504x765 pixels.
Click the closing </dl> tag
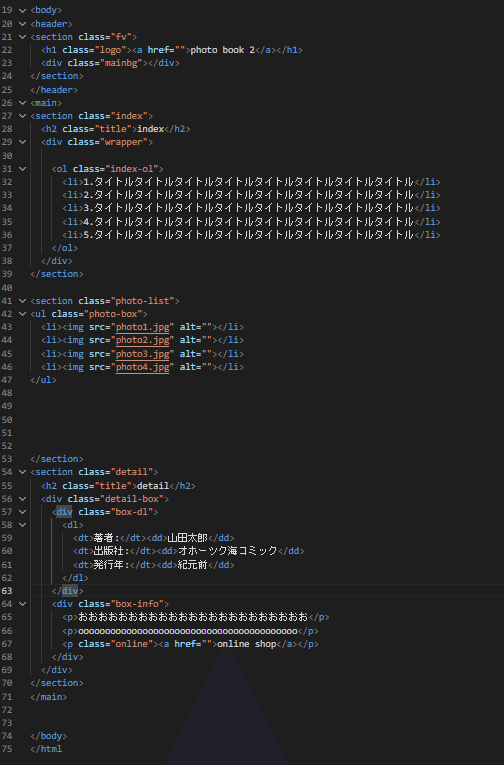76,578
